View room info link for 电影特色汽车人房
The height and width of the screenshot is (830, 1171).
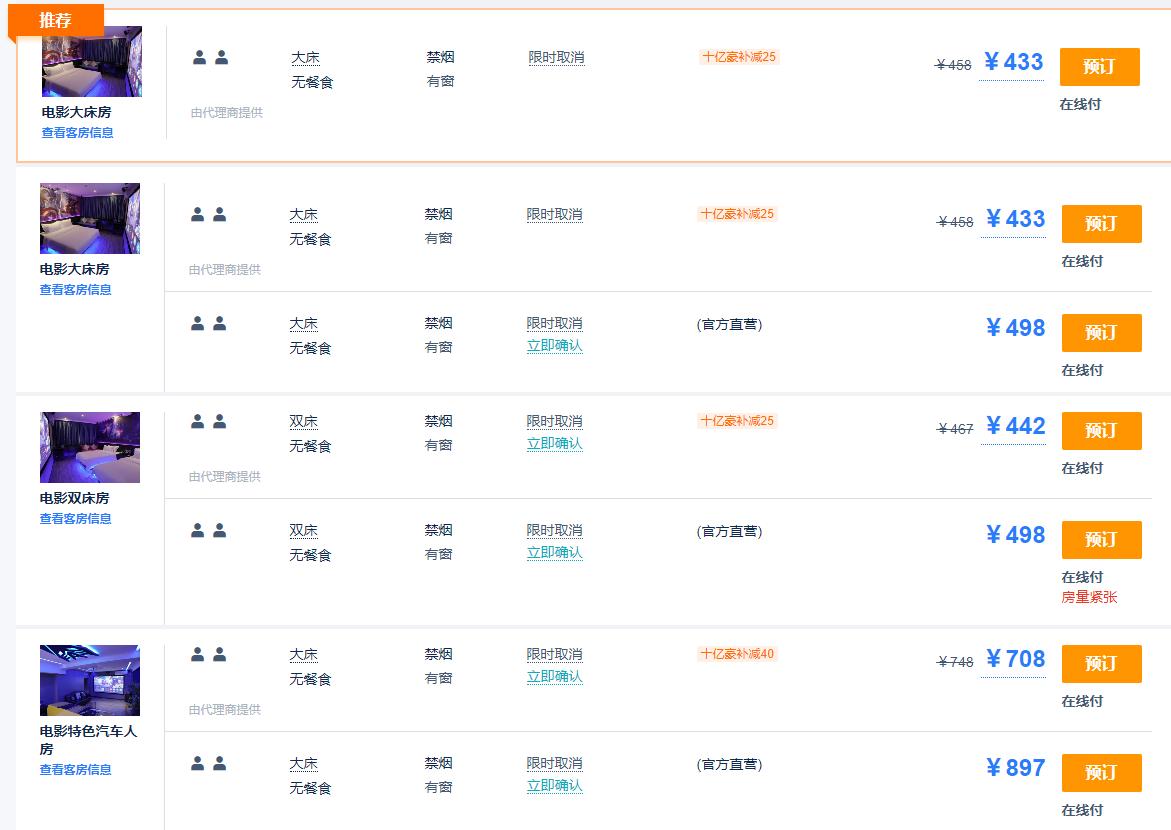pyautogui.click(x=76, y=770)
